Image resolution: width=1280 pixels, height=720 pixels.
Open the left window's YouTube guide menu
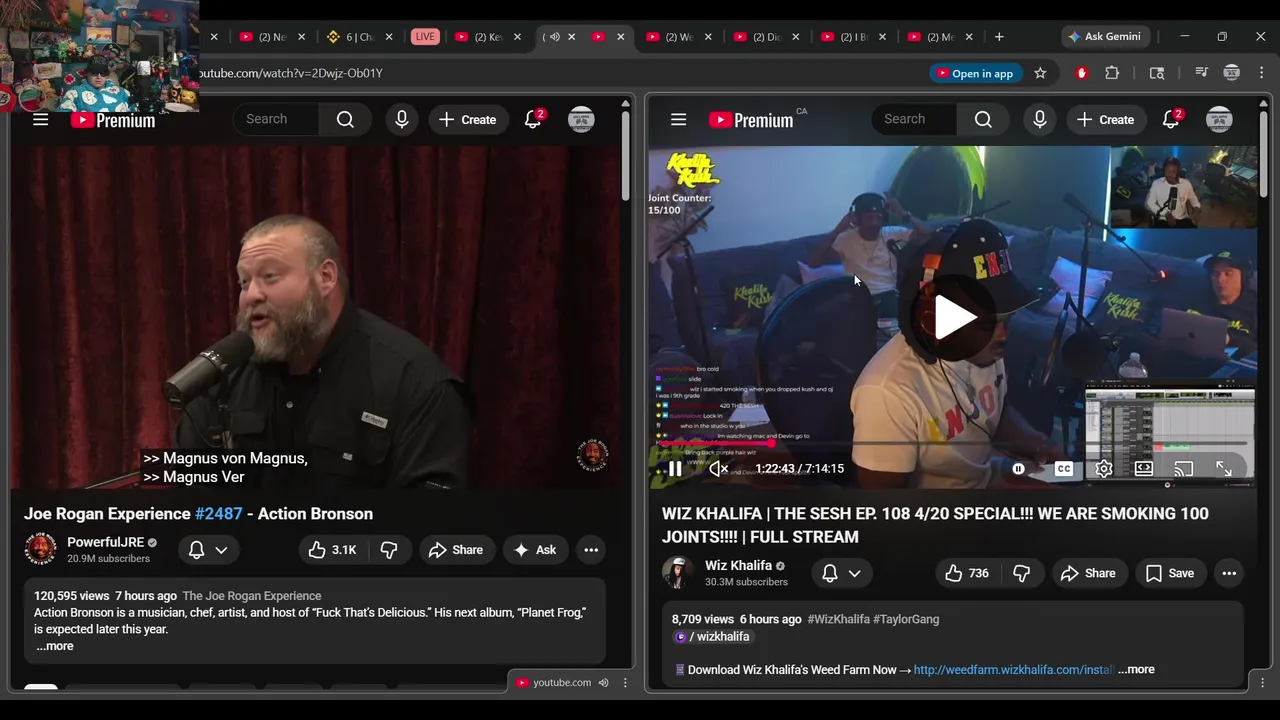click(40, 120)
